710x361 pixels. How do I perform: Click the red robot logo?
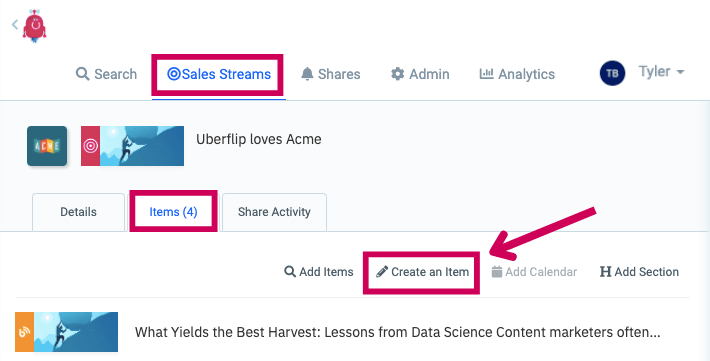pos(35,26)
